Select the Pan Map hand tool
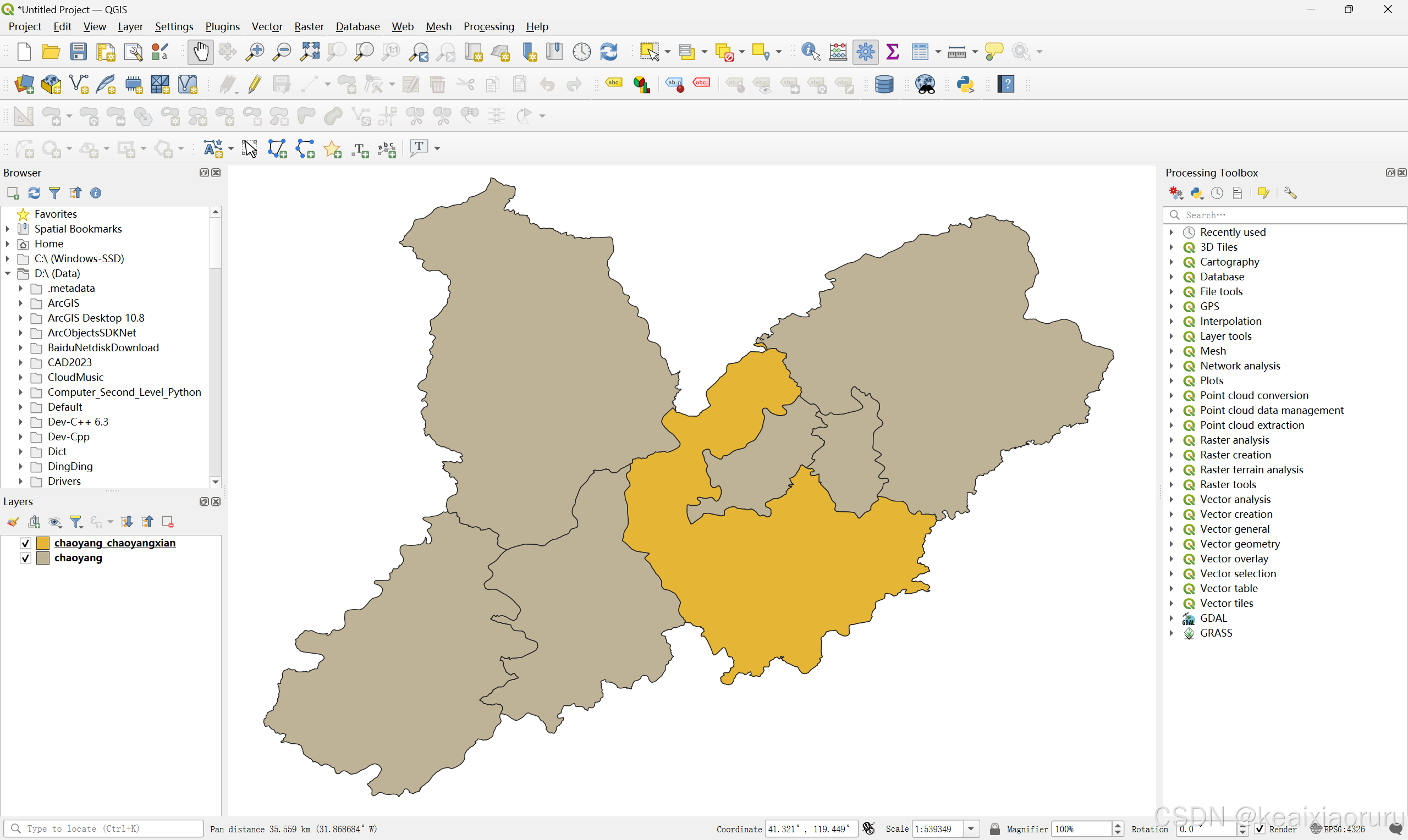The width and height of the screenshot is (1408, 840). [x=200, y=52]
